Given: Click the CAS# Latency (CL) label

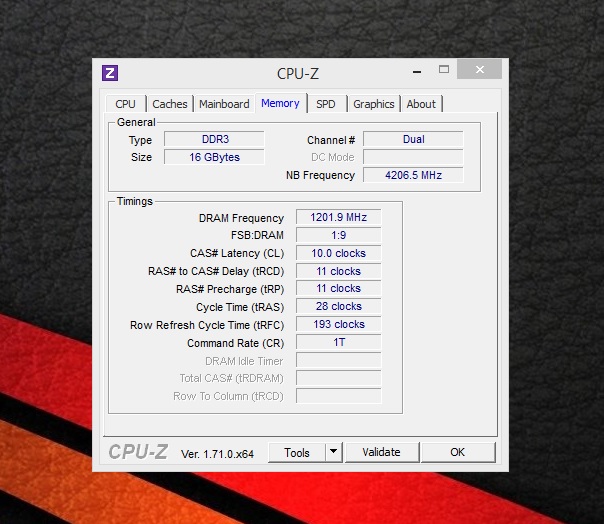Looking at the screenshot, I should (237, 254).
